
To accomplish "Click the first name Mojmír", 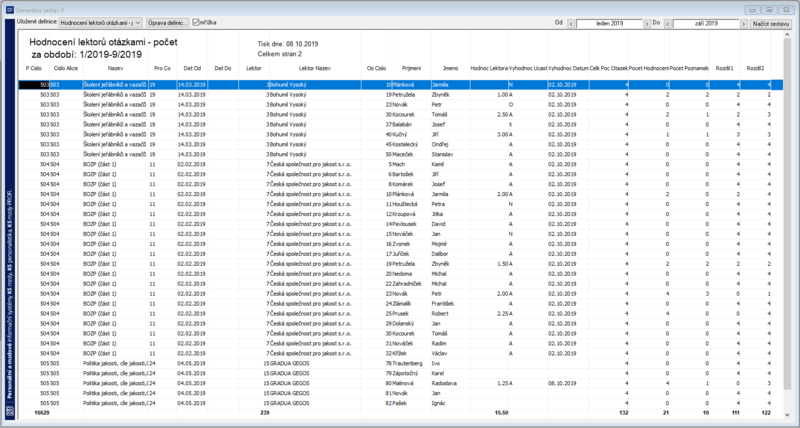I will pyautogui.click(x=439, y=244).
